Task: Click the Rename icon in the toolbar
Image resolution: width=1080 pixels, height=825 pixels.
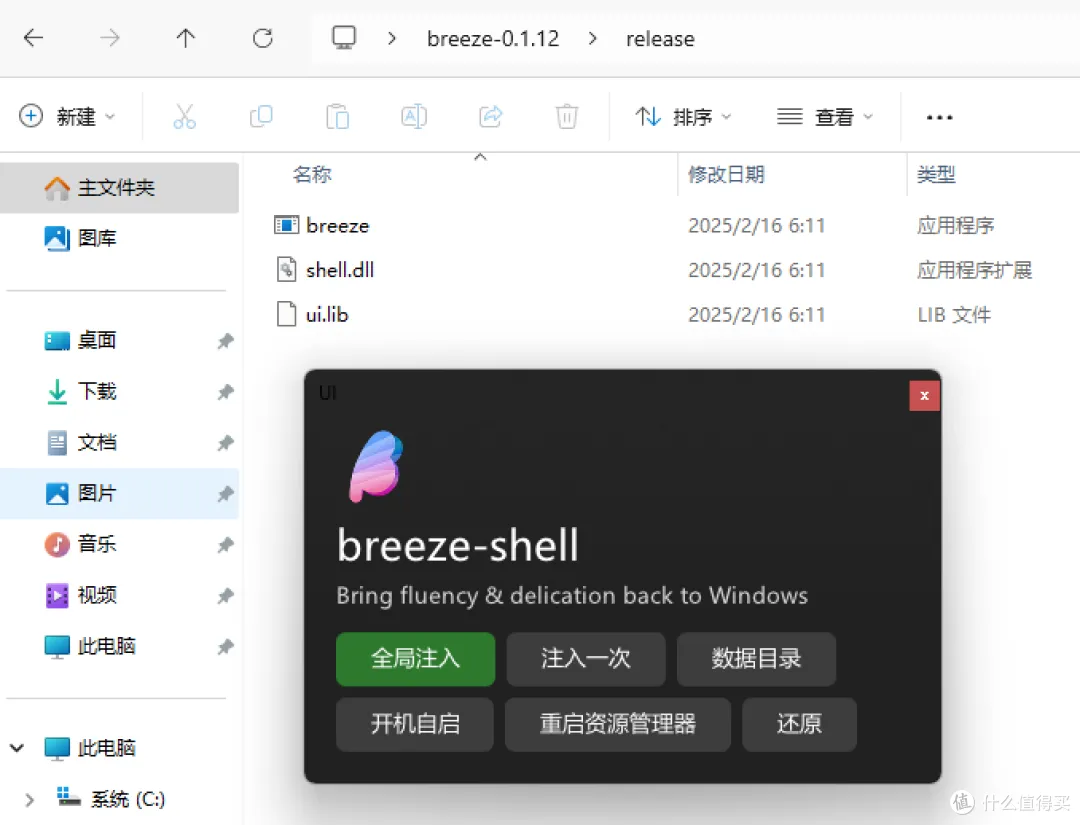Action: (414, 116)
